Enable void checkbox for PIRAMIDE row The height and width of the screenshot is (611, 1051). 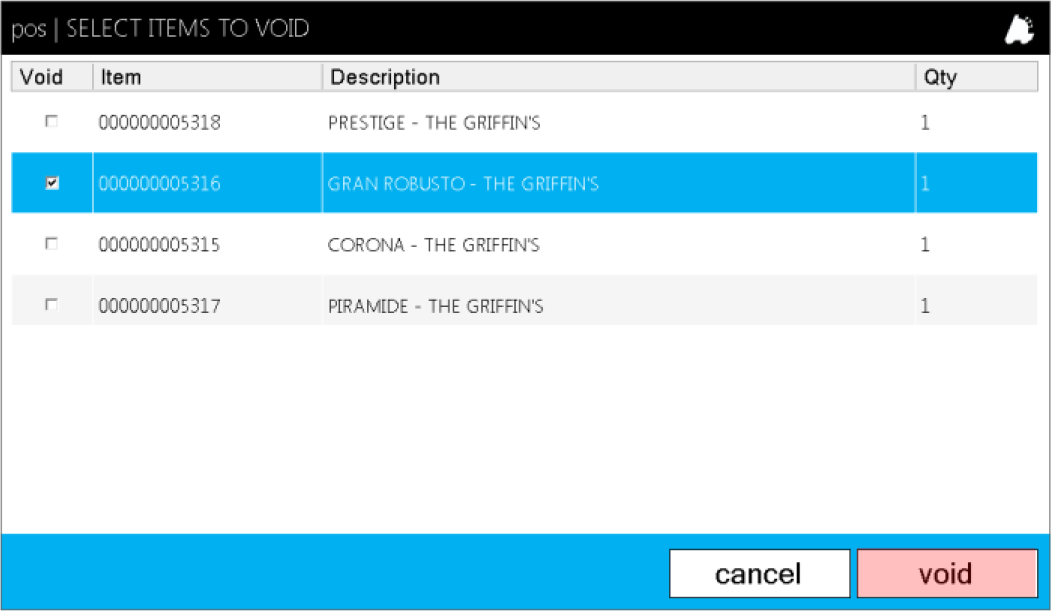[52, 305]
